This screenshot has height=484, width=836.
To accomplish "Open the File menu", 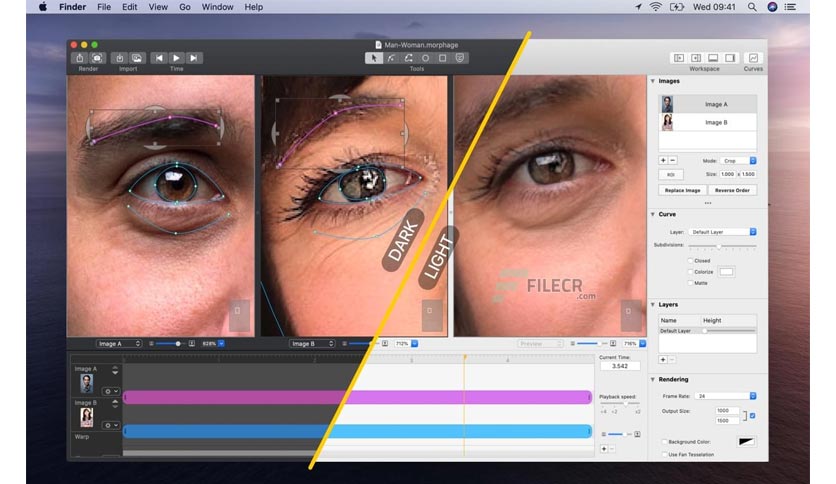I will [x=104, y=7].
